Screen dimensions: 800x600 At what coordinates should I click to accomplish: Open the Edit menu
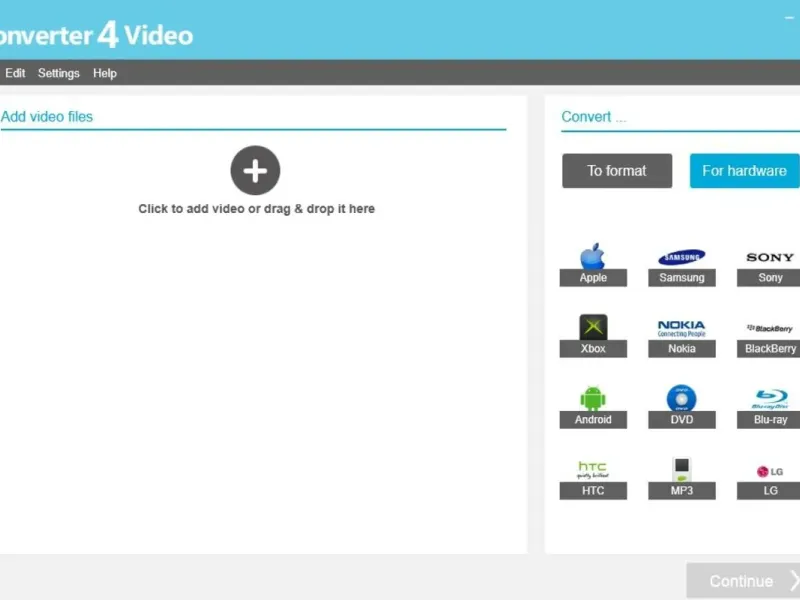coord(15,73)
